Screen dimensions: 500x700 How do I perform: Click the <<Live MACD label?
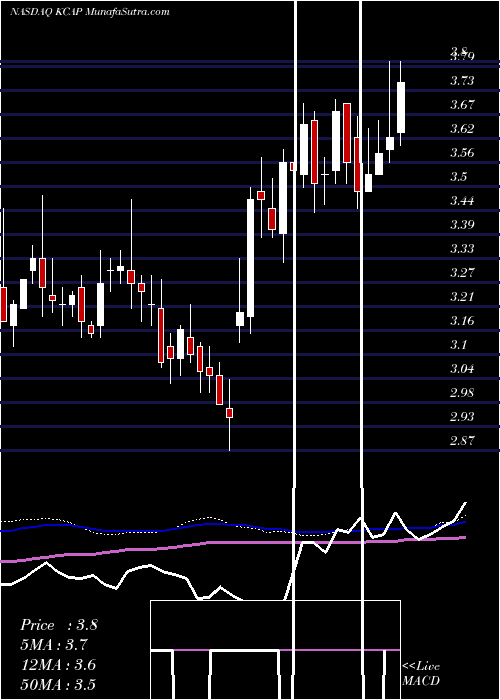point(421,674)
